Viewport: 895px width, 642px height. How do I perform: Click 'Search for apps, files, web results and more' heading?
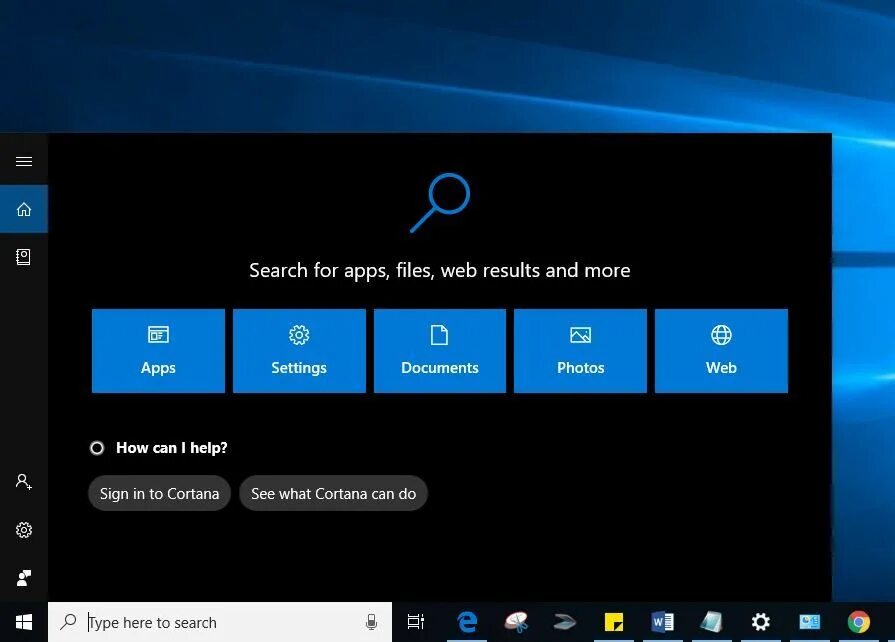[x=440, y=270]
